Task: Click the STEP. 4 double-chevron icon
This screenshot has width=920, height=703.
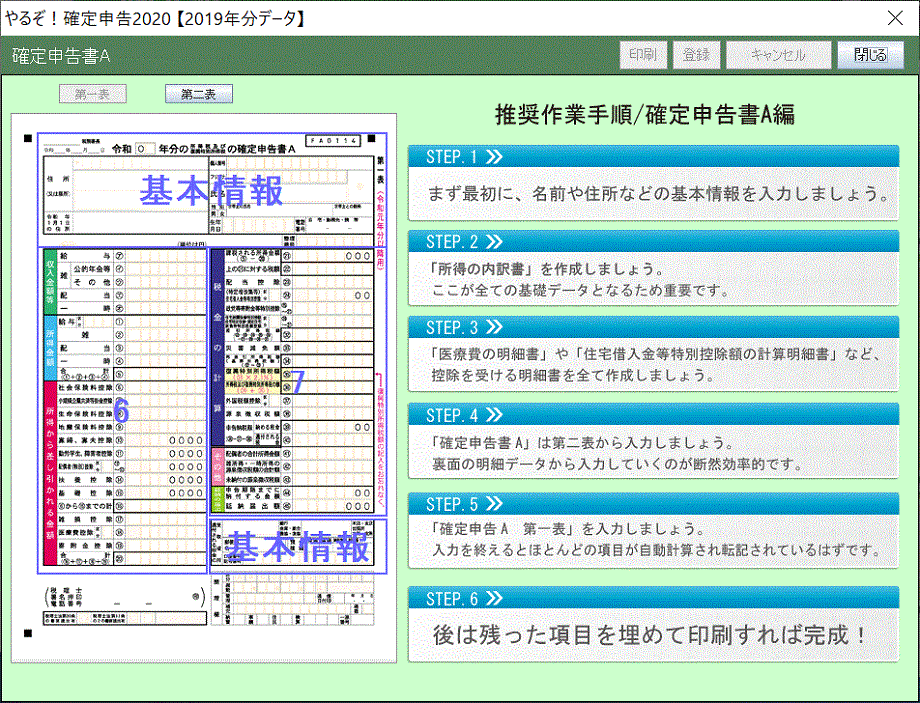Action: pyautogui.click(x=494, y=415)
